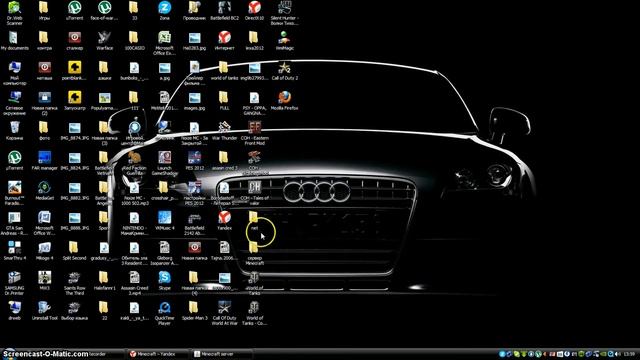Launch the Burnout Paradise shortcut

14,193
